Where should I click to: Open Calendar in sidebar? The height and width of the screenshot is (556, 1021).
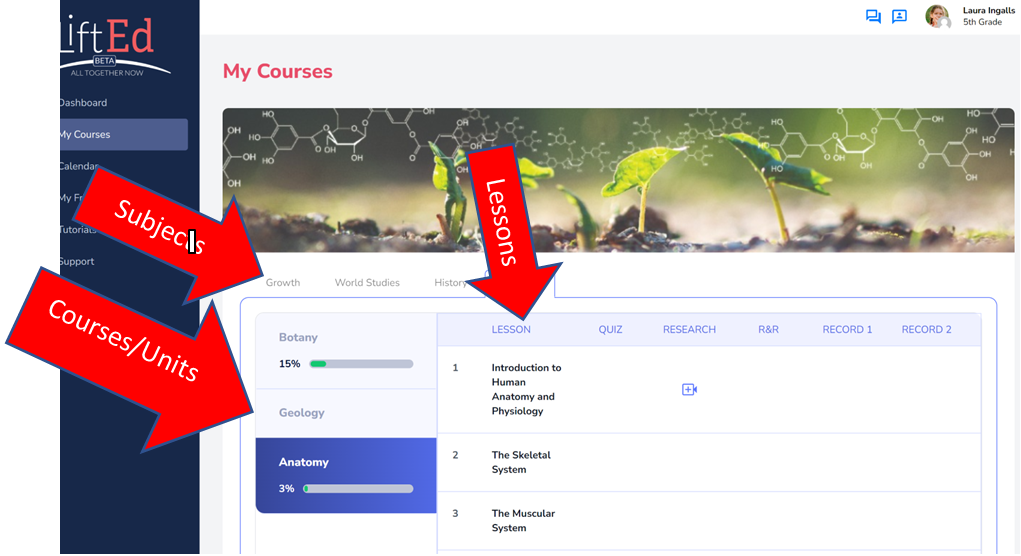point(79,166)
